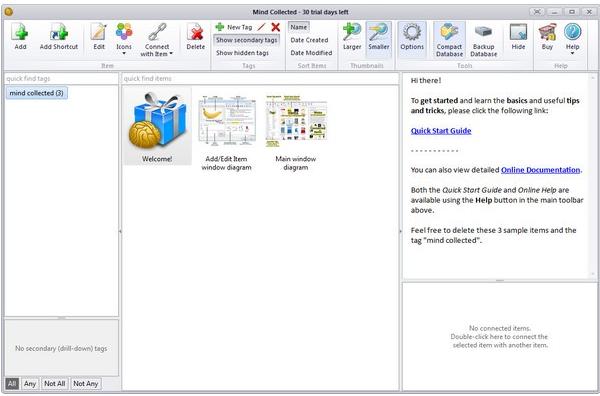This screenshot has width=600, height=396.
Task: Click the quick find tags field
Action: coord(61,78)
